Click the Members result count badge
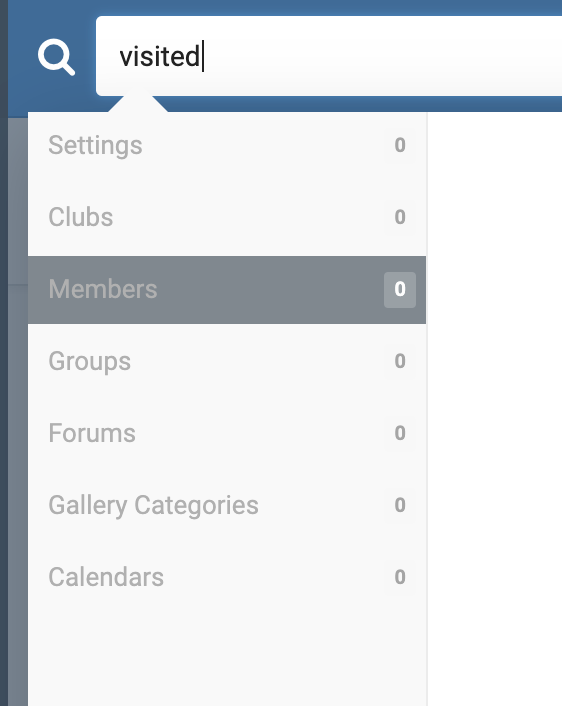Screen dimensions: 562x706 click(400, 290)
